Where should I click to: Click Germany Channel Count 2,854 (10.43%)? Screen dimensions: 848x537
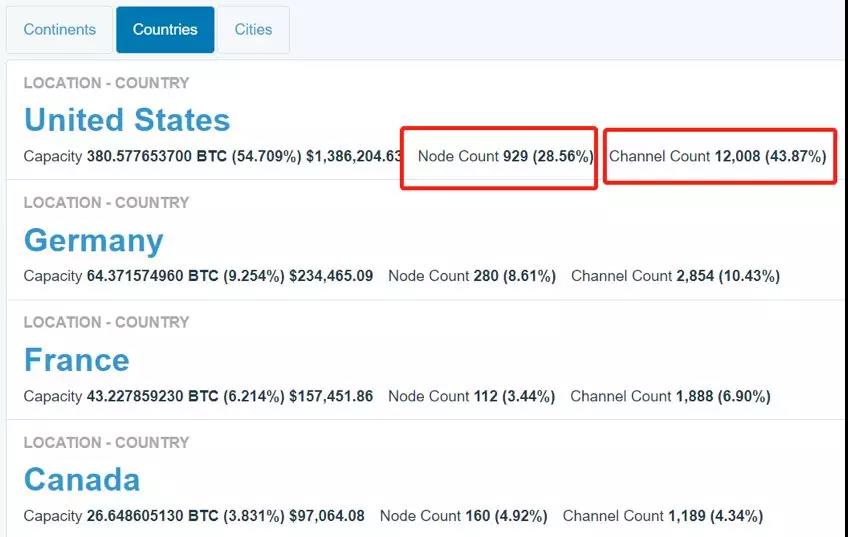coord(675,276)
